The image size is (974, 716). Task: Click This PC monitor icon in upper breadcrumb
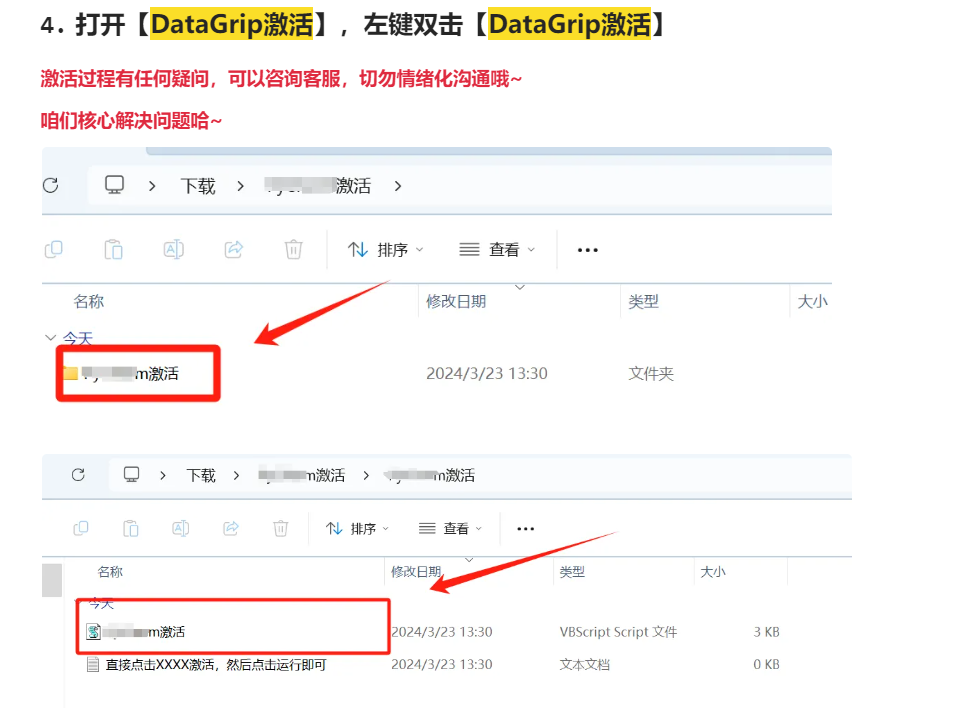click(114, 184)
